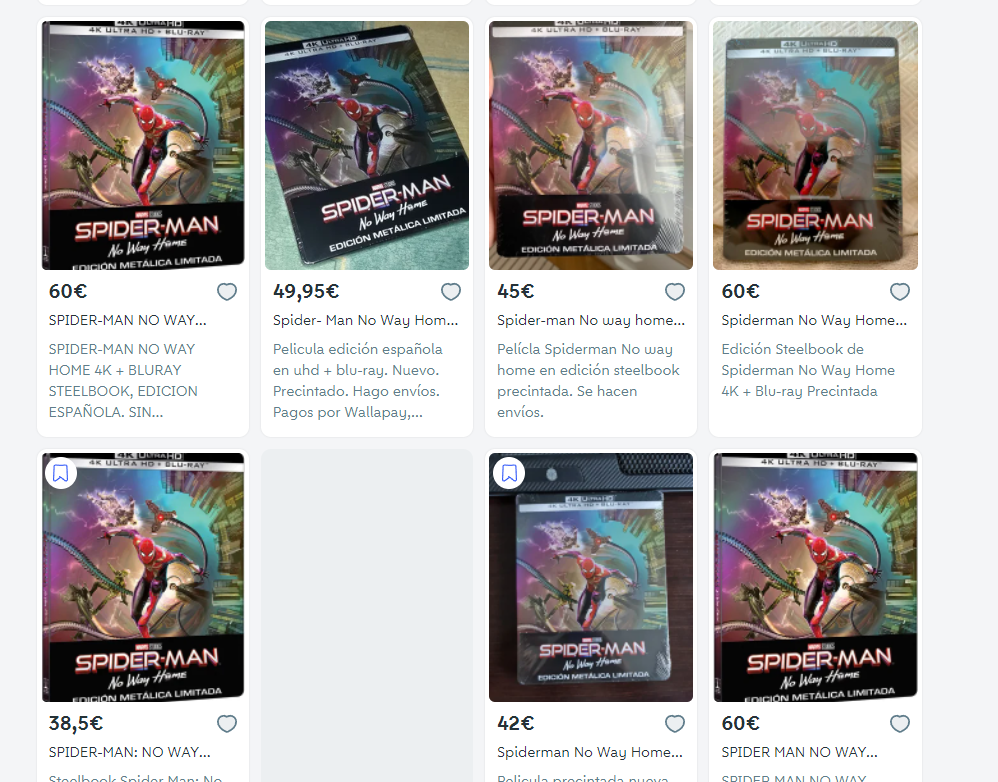Click heart icon on Spiderman No Way Home 60€ Steelbook
The width and height of the screenshot is (998, 782).
(x=899, y=291)
